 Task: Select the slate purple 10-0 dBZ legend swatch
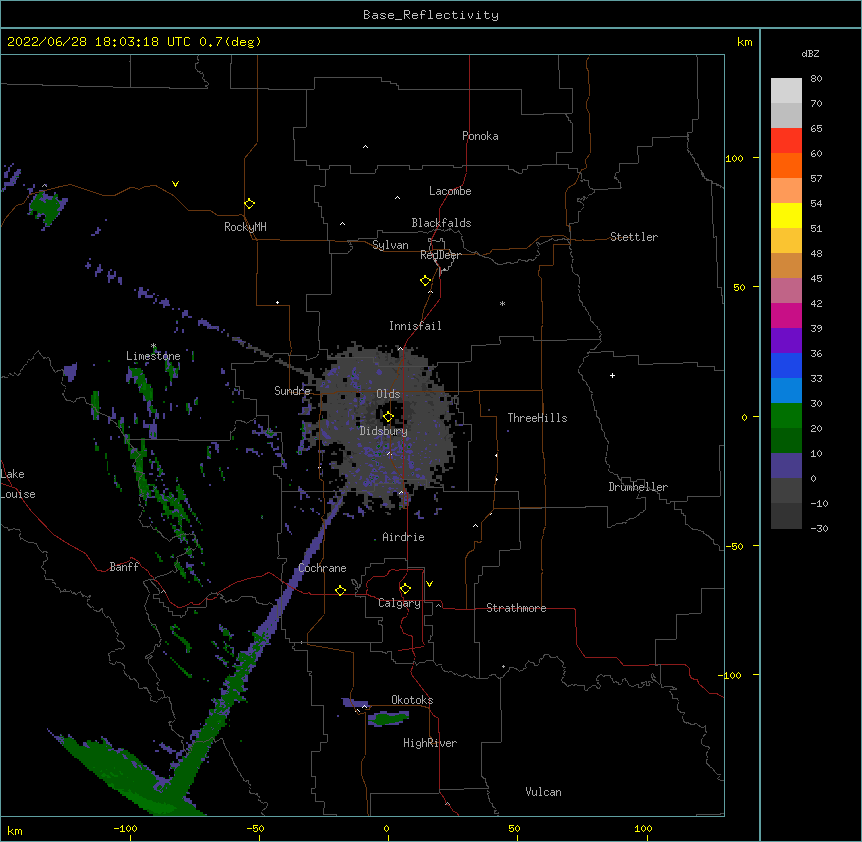click(x=786, y=466)
